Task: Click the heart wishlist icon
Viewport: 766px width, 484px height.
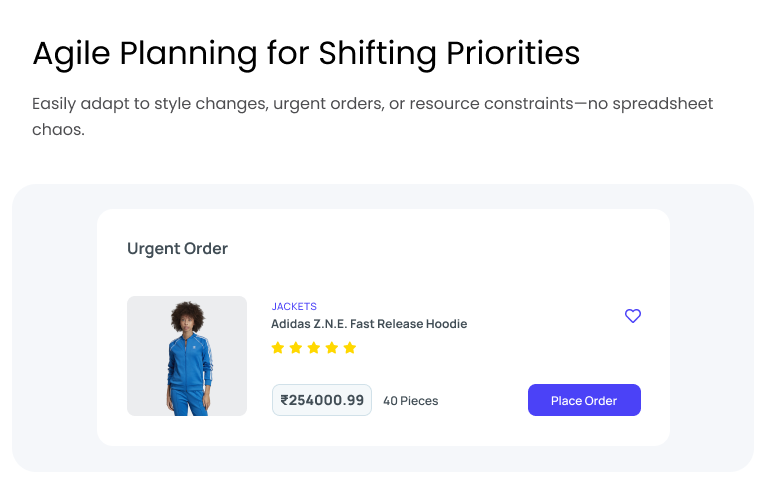Action: point(632,316)
